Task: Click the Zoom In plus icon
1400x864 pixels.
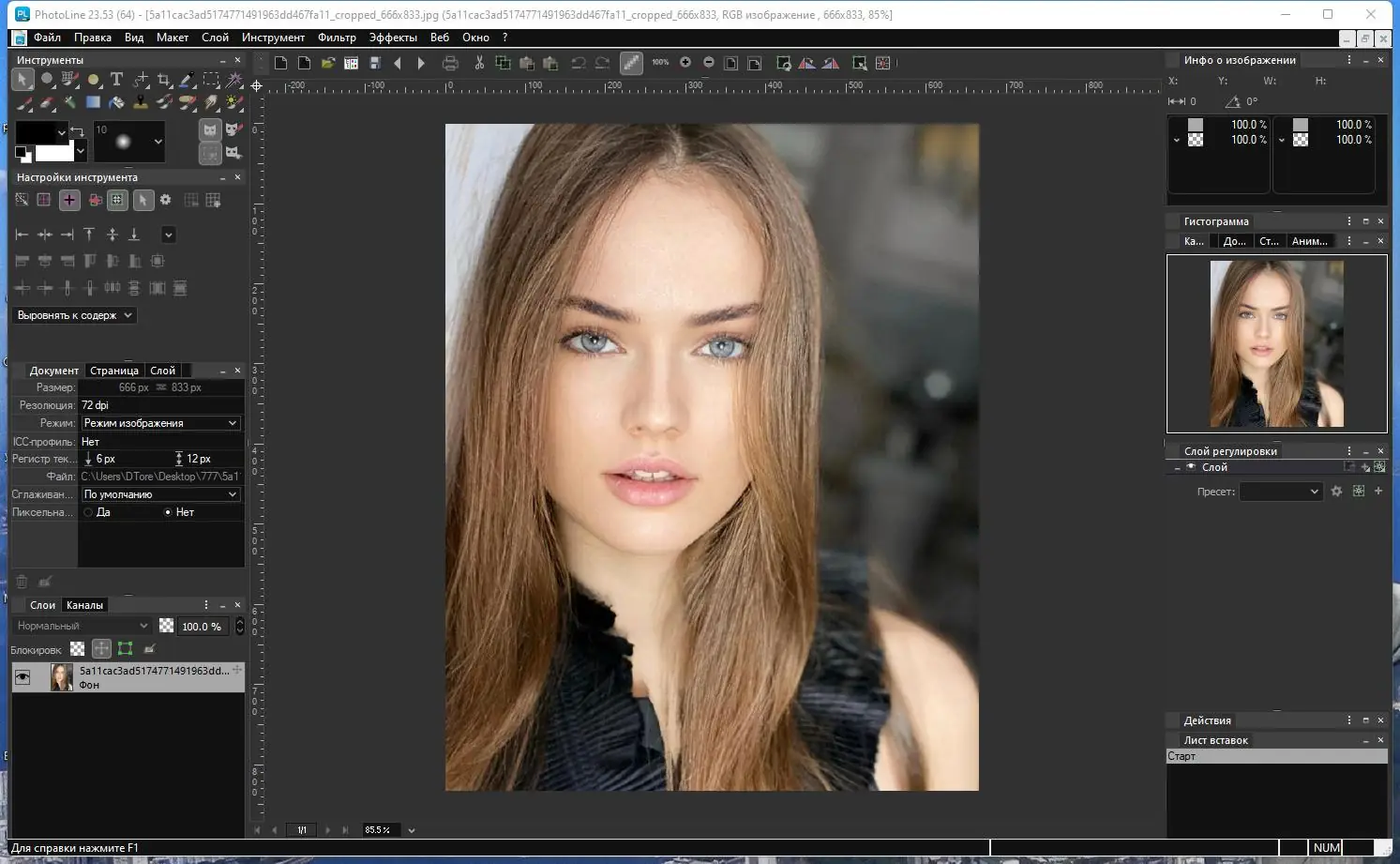Action: [685, 63]
